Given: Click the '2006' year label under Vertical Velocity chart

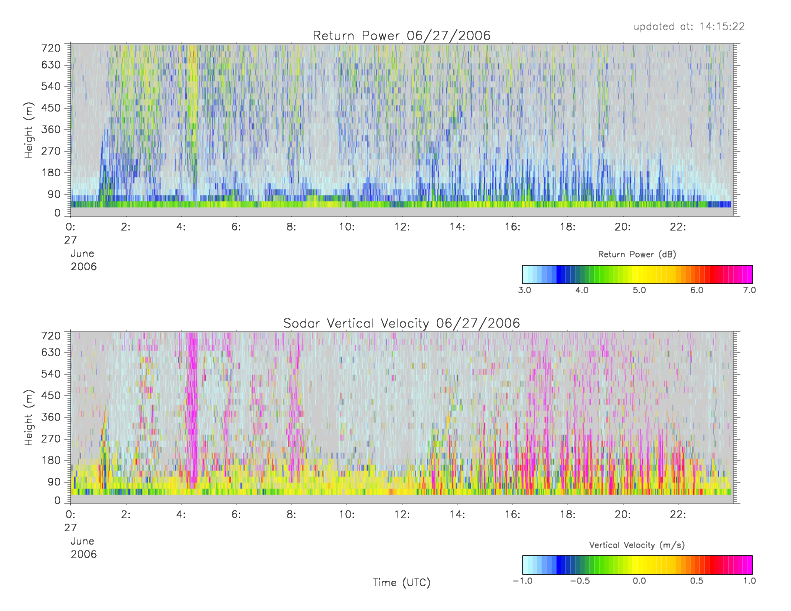Looking at the screenshot, I should (84, 554).
